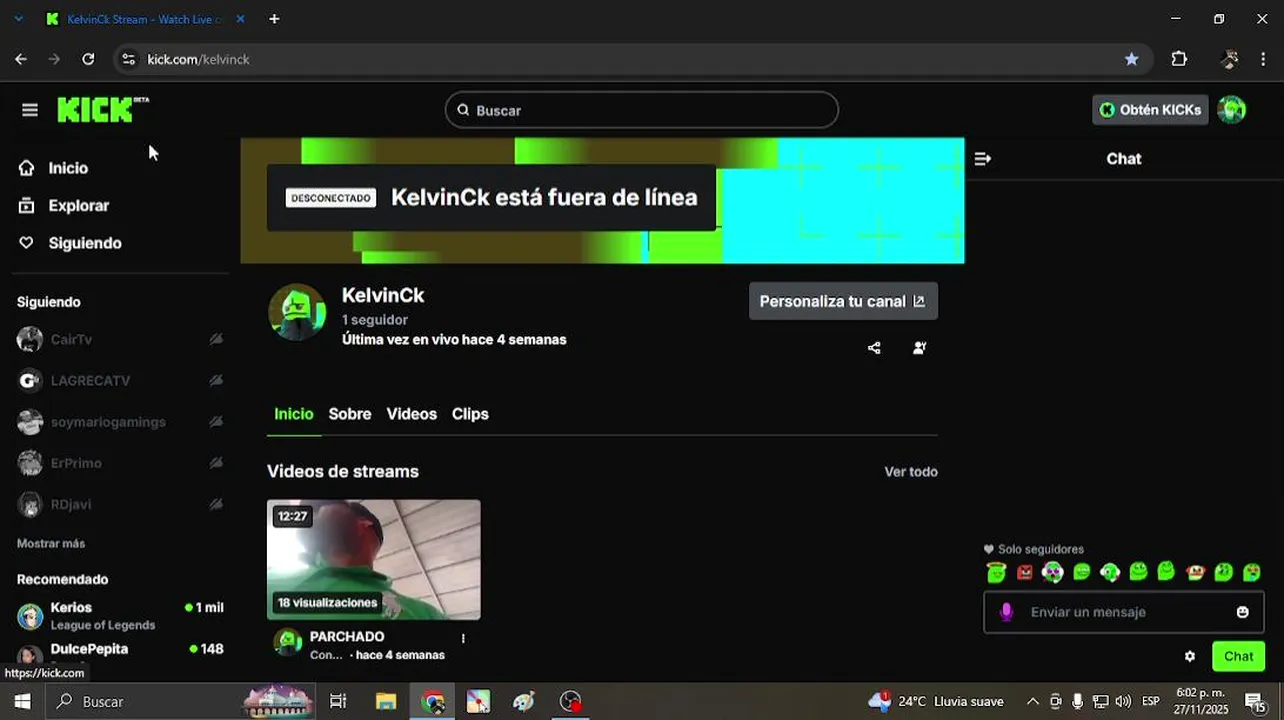Open Task View on taskbar

click(x=338, y=702)
